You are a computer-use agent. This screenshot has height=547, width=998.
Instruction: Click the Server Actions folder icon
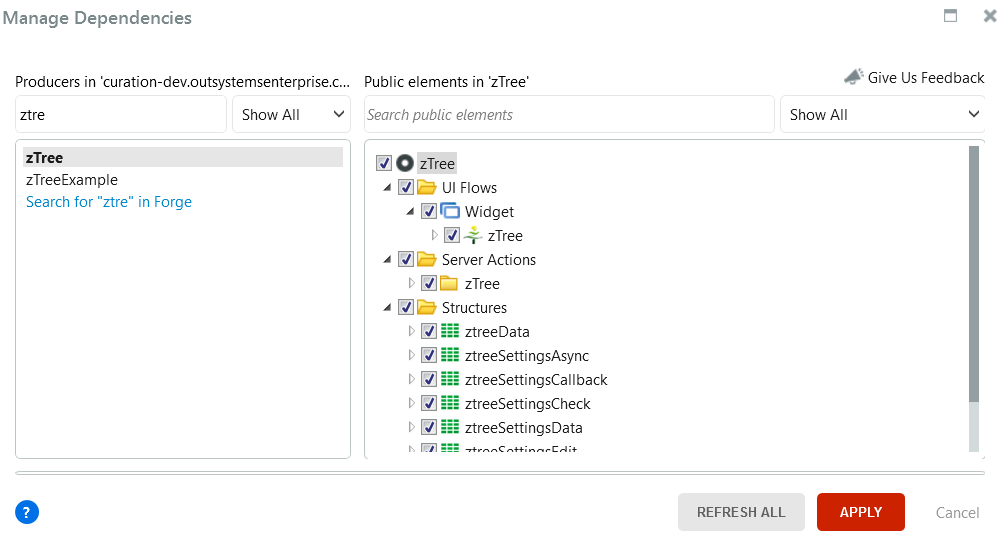426,259
